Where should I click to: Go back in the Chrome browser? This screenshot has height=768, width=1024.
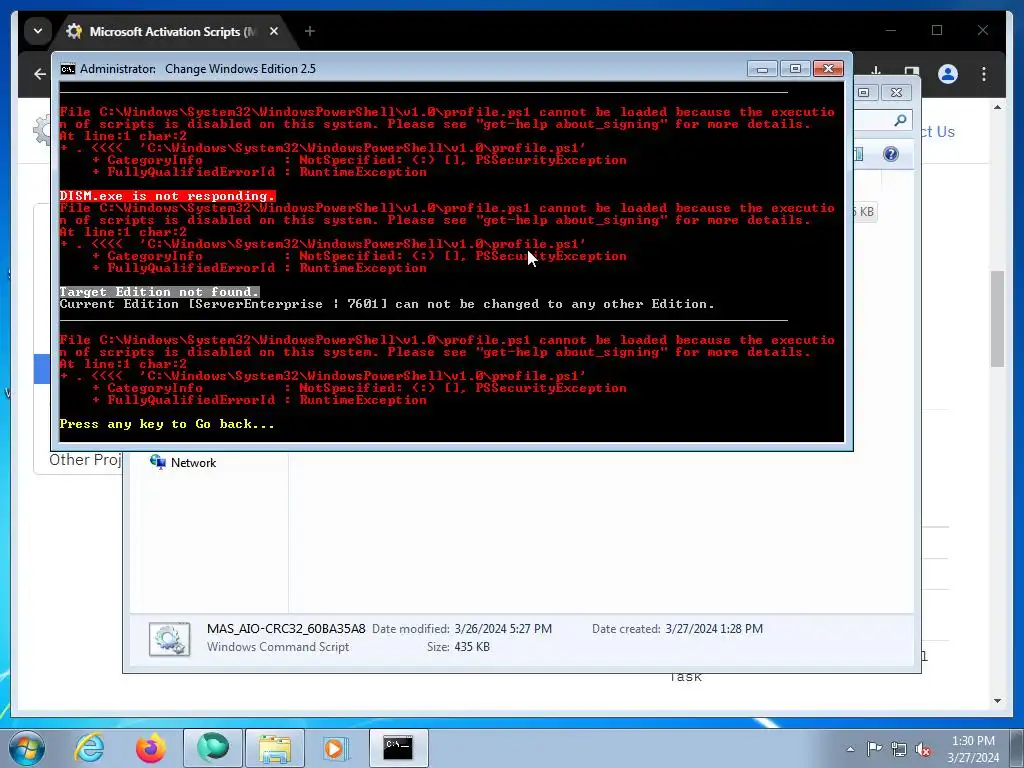[40, 74]
